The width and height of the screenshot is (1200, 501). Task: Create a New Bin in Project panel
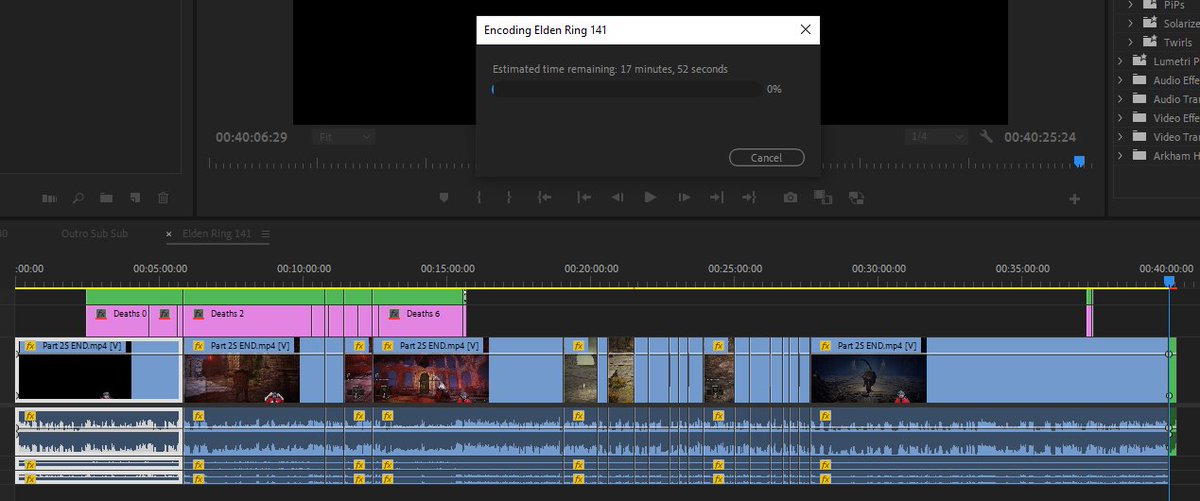pos(106,198)
